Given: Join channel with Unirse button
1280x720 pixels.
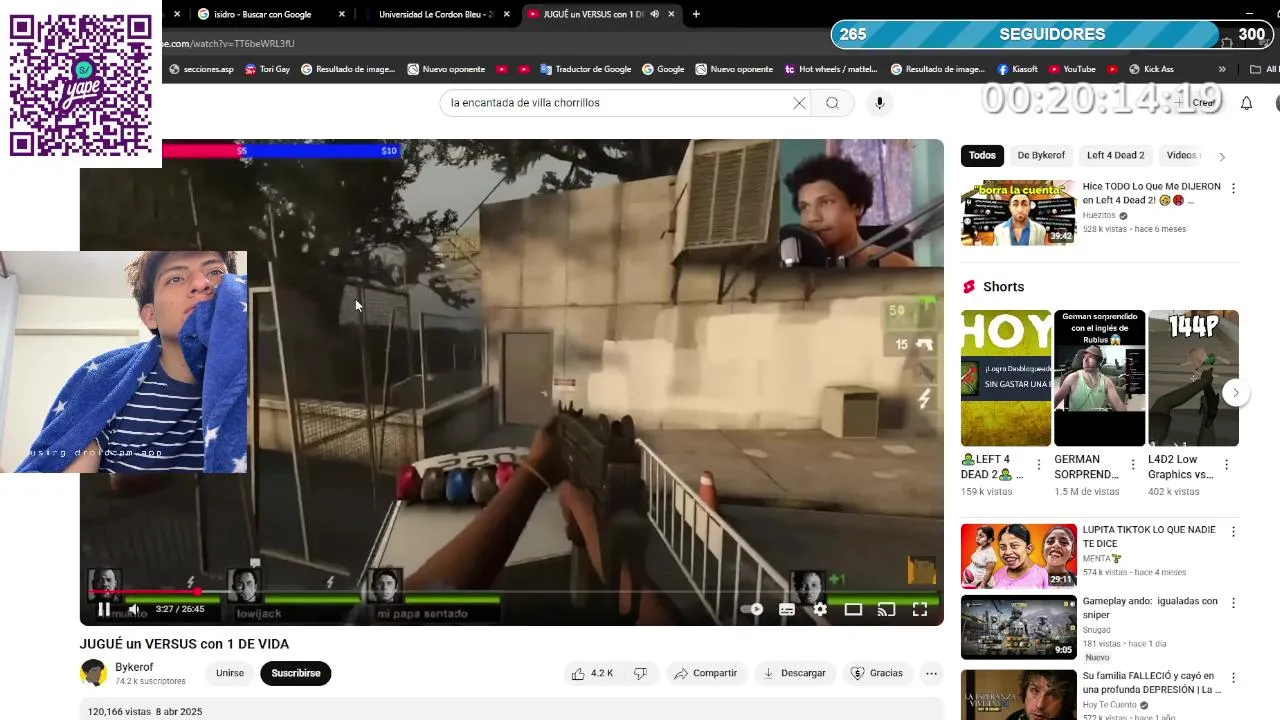Looking at the screenshot, I should [x=230, y=673].
